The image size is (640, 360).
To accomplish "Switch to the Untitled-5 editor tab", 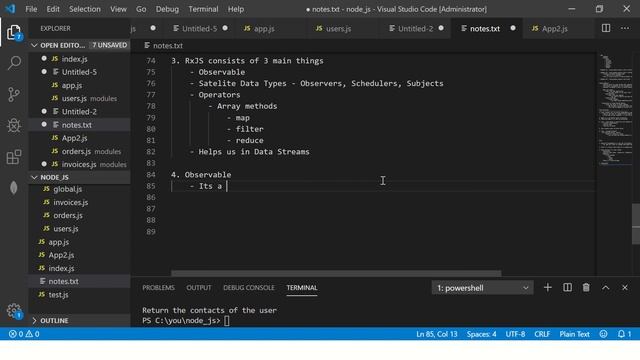I will point(199,28).
